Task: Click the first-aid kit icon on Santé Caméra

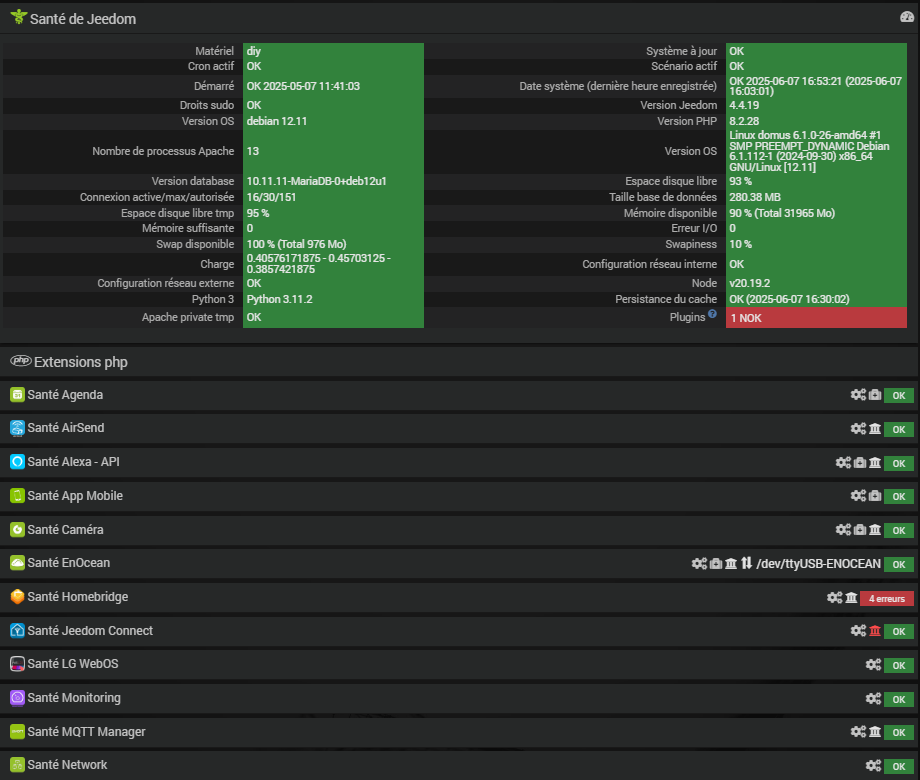Action: (x=860, y=530)
